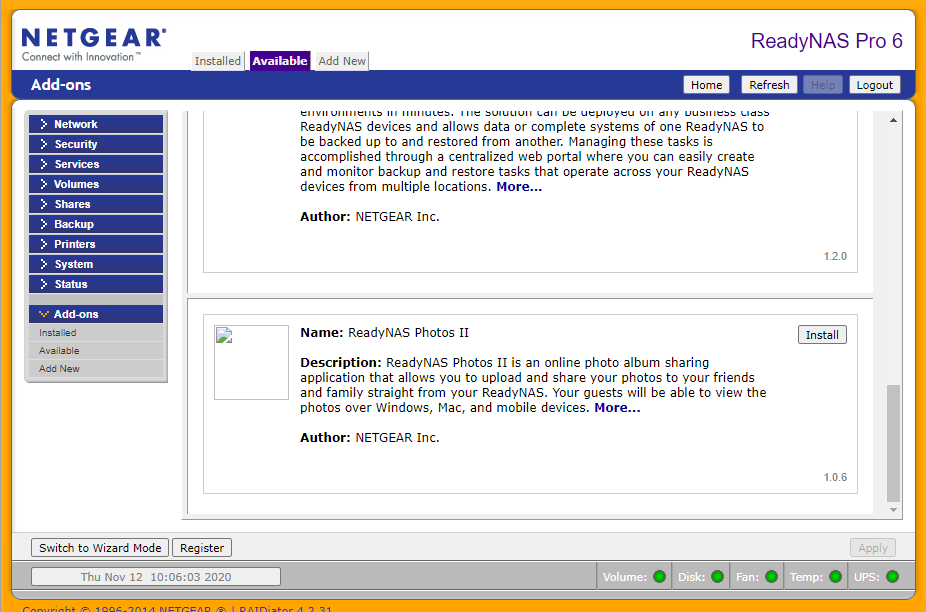This screenshot has height=612, width=926.
Task: Click the Disk status LED indicator
Action: (717, 576)
